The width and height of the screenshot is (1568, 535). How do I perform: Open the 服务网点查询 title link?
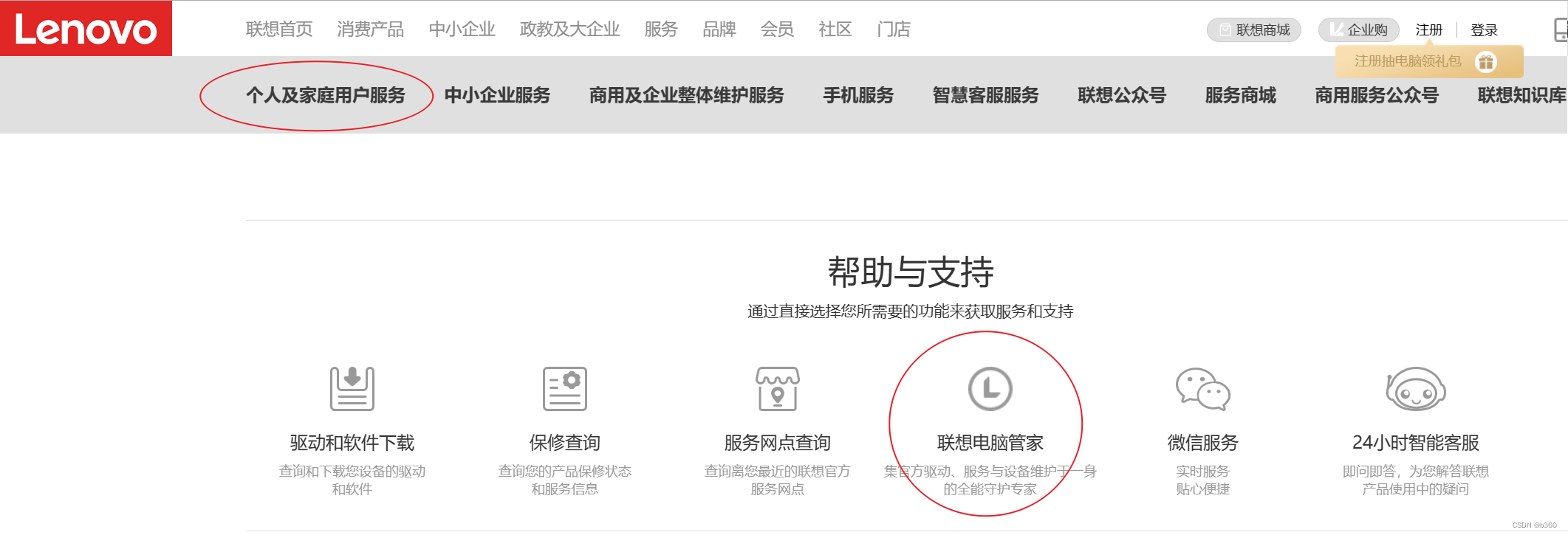coord(778,443)
